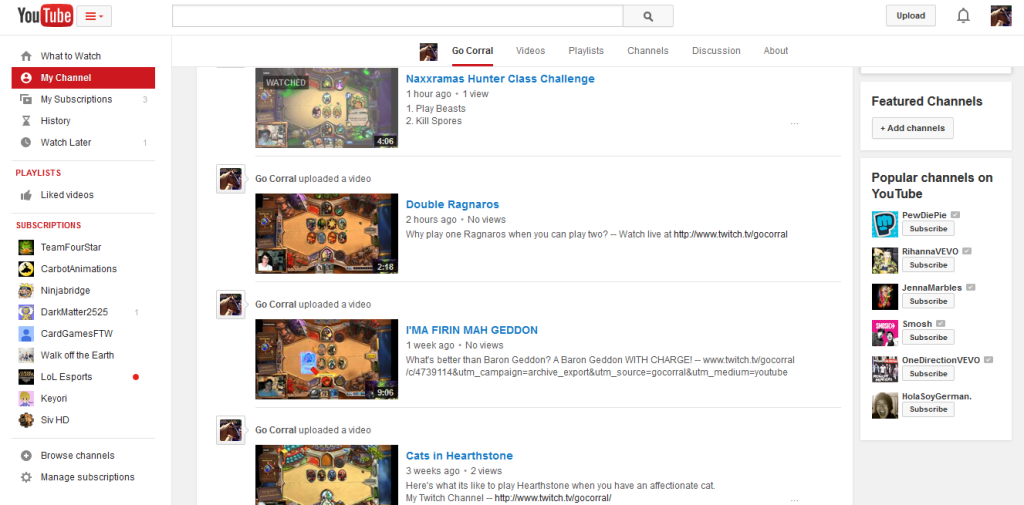Open OneDirectionVEVO channel avatar
This screenshot has height=505, width=1024.
885,369
